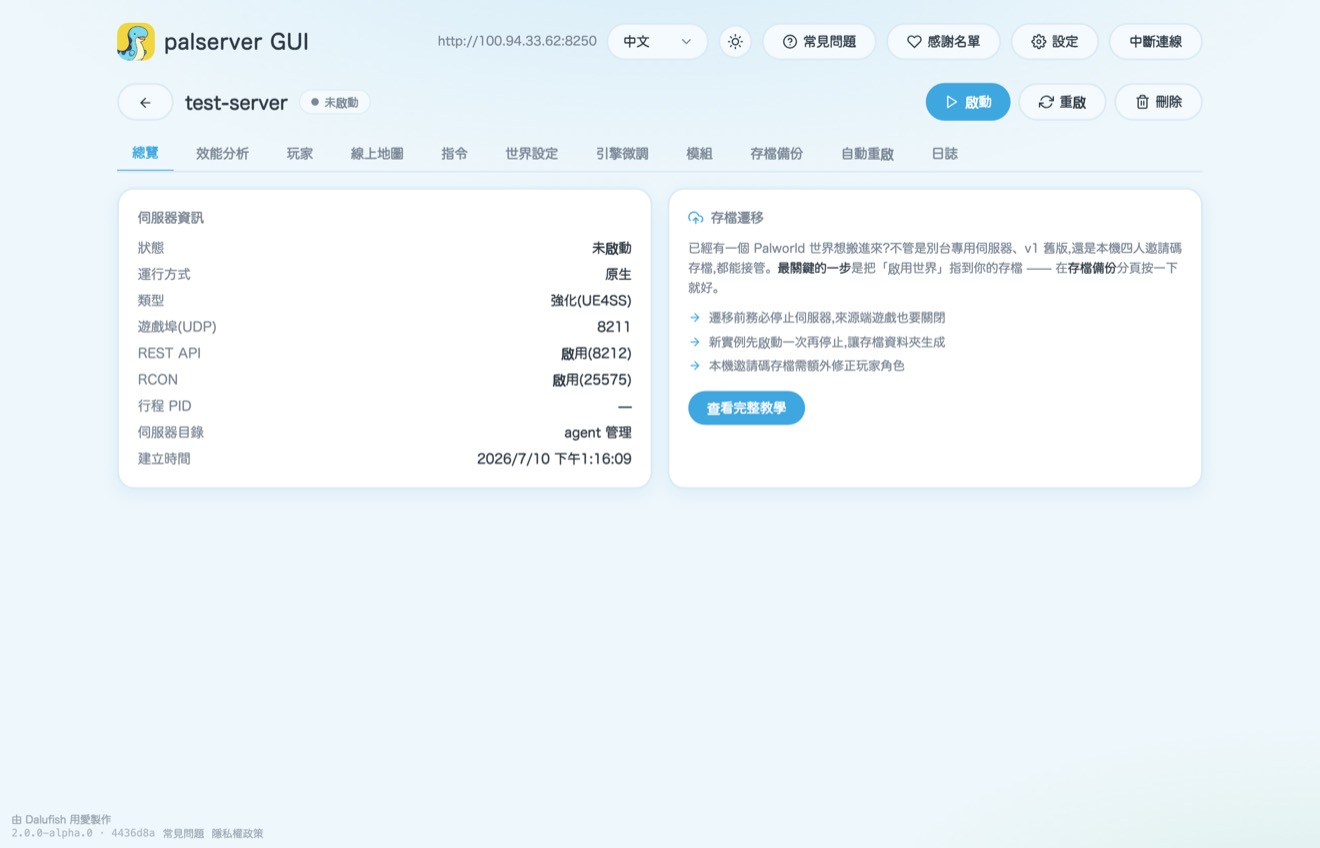
Task: Click the 未啟動 status badge next to test-server
Action: tap(335, 102)
